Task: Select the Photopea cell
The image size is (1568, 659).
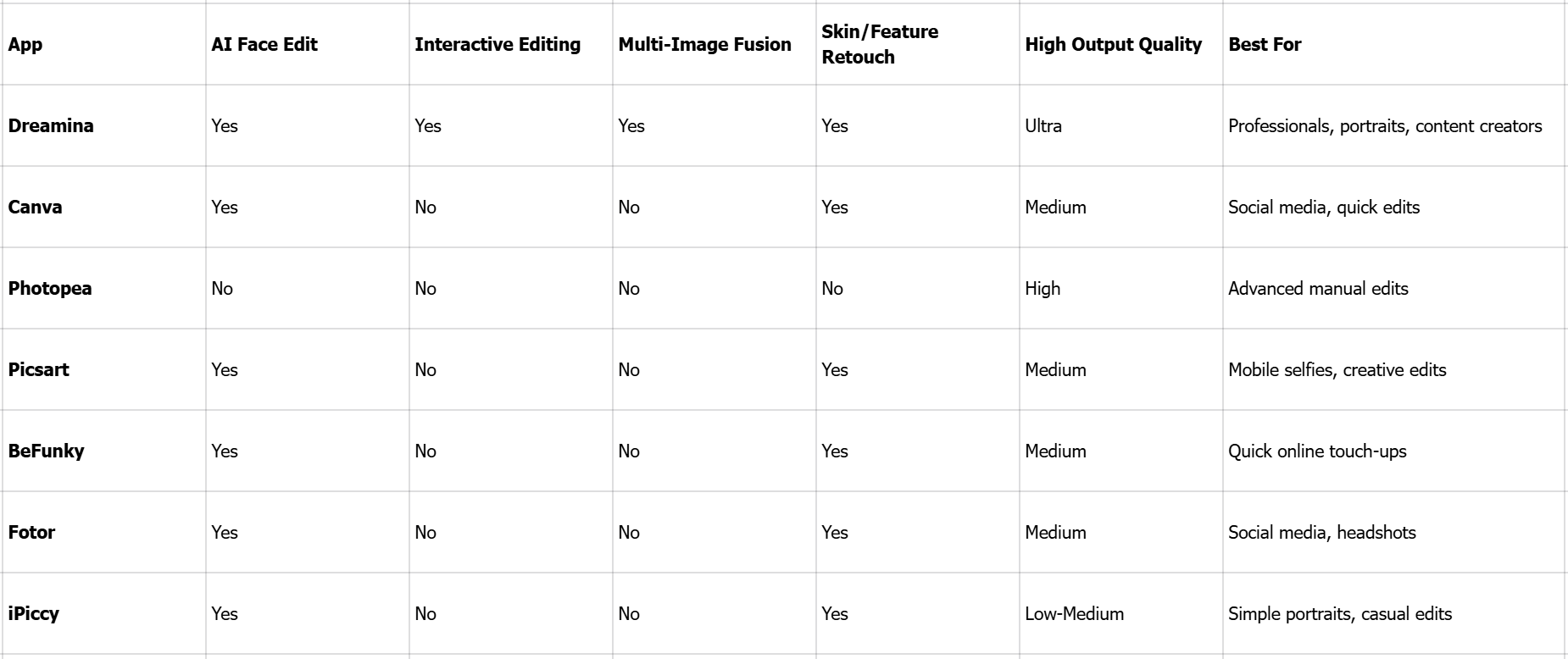Action: point(50,289)
